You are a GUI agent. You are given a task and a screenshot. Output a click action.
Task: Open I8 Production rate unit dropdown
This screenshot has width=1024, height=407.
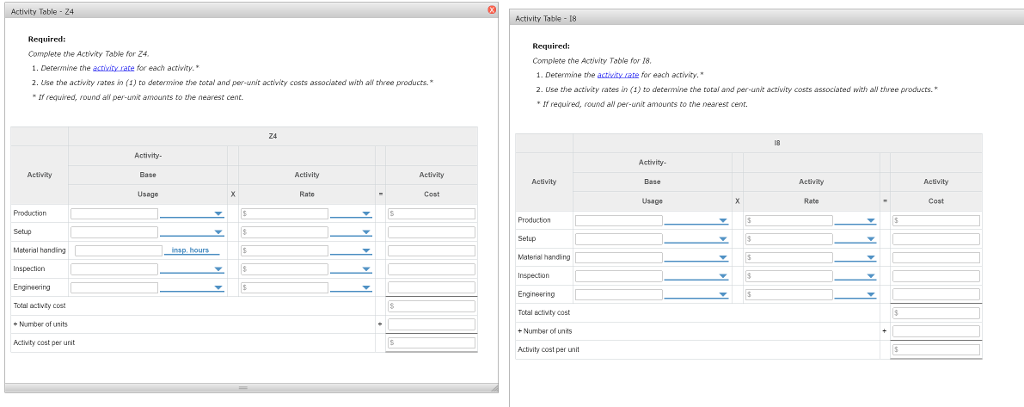855,221
